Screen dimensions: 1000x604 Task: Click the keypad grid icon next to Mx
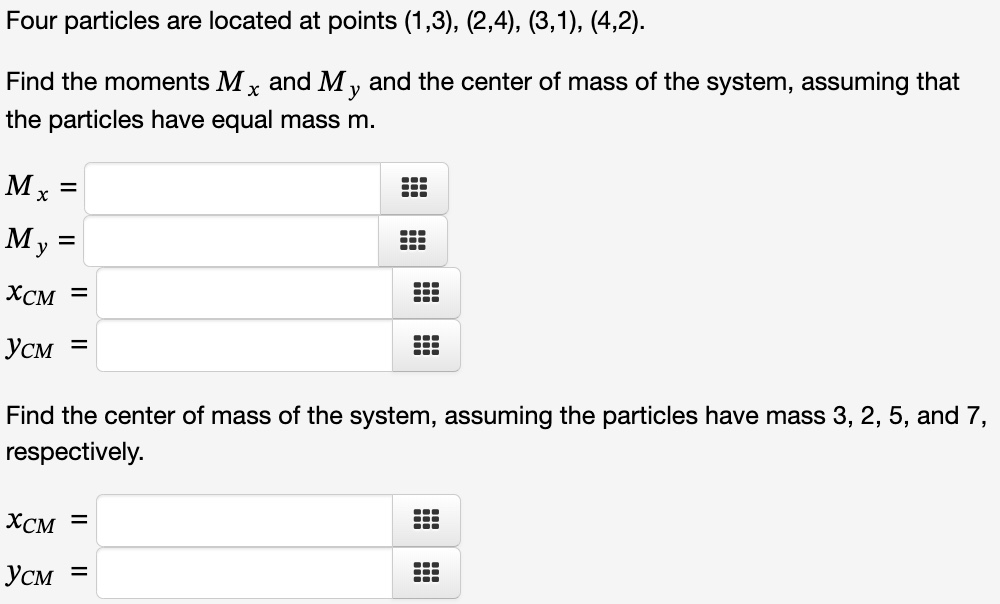coord(414,188)
